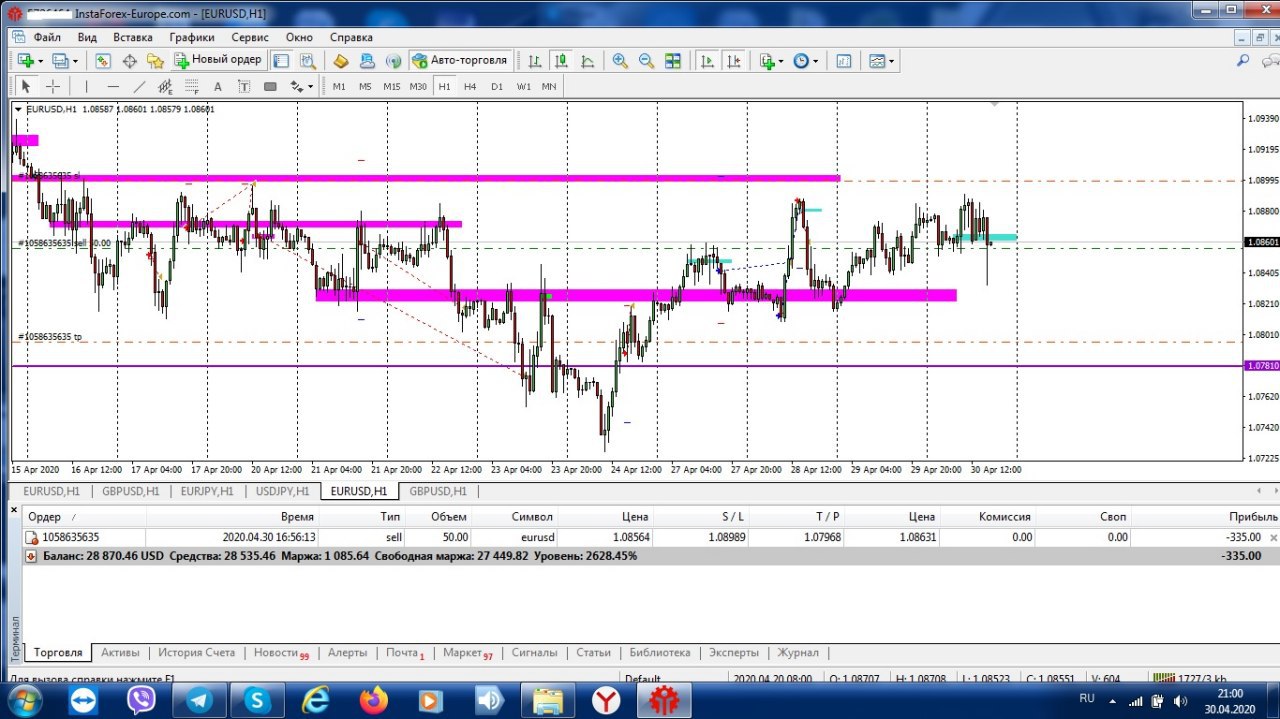Toggle the Авто-торговля button

(460, 60)
